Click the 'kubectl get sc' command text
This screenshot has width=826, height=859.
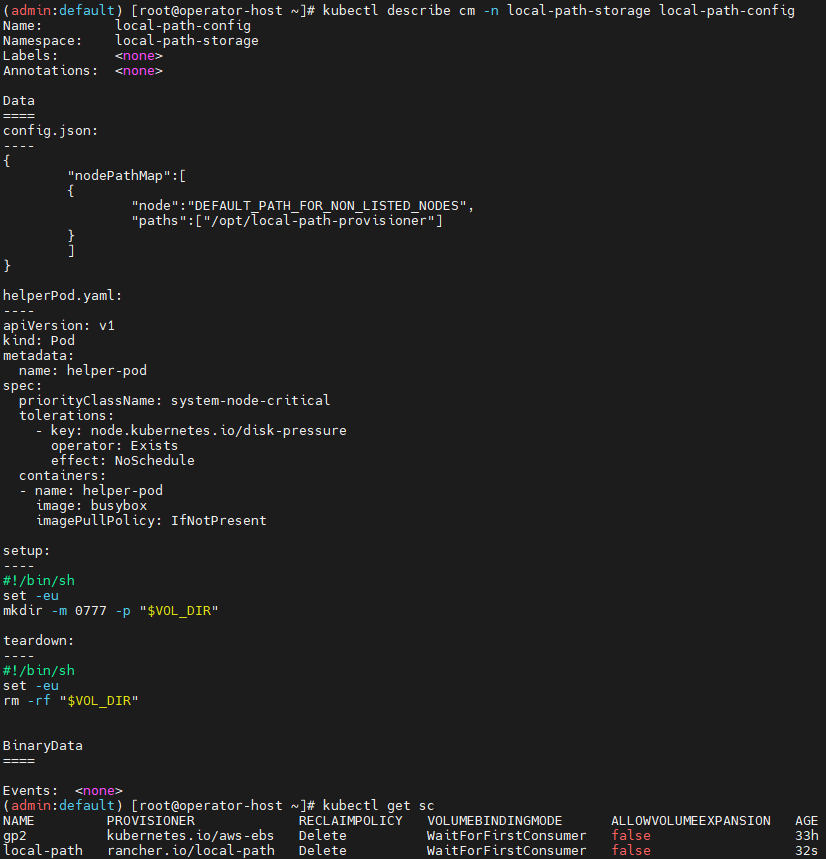pyautogui.click(x=378, y=806)
